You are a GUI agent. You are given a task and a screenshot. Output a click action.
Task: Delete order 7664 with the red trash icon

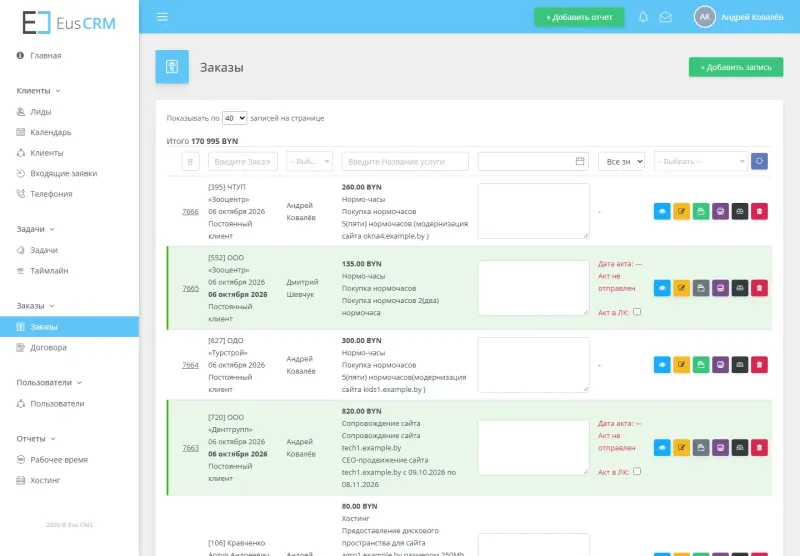(759, 365)
